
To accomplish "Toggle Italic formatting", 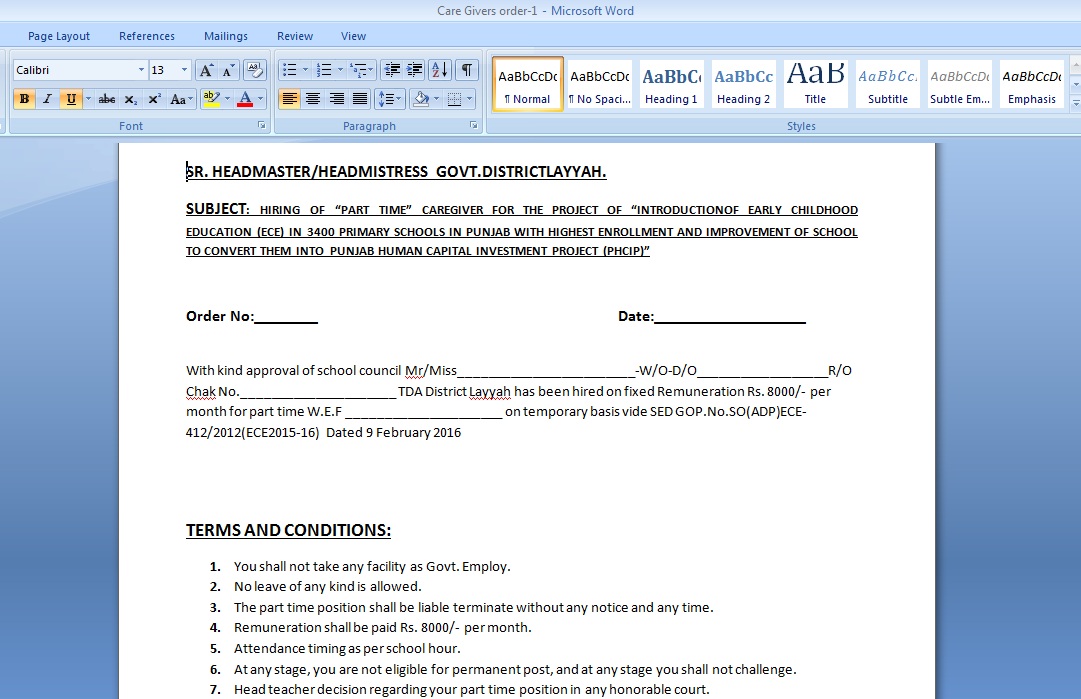I will pos(47,99).
